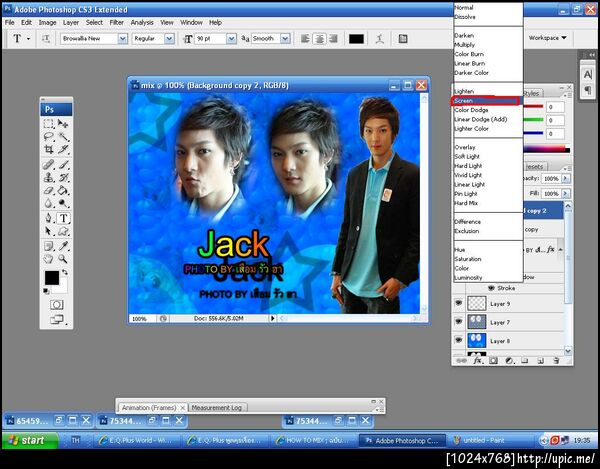Switch to the Measurement Log tab
The image size is (600, 469).
(x=217, y=408)
